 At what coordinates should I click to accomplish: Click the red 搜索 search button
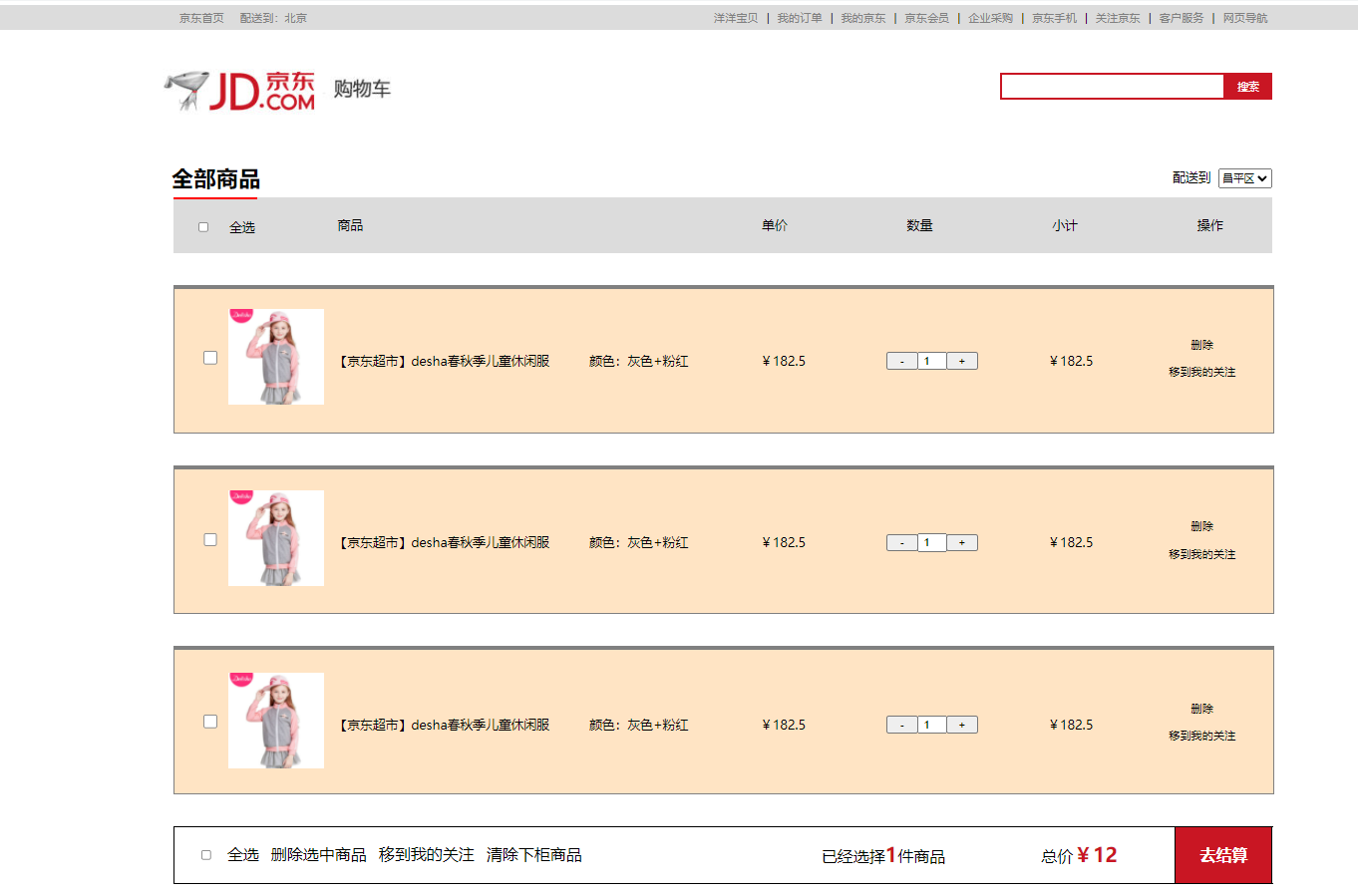(x=1248, y=87)
